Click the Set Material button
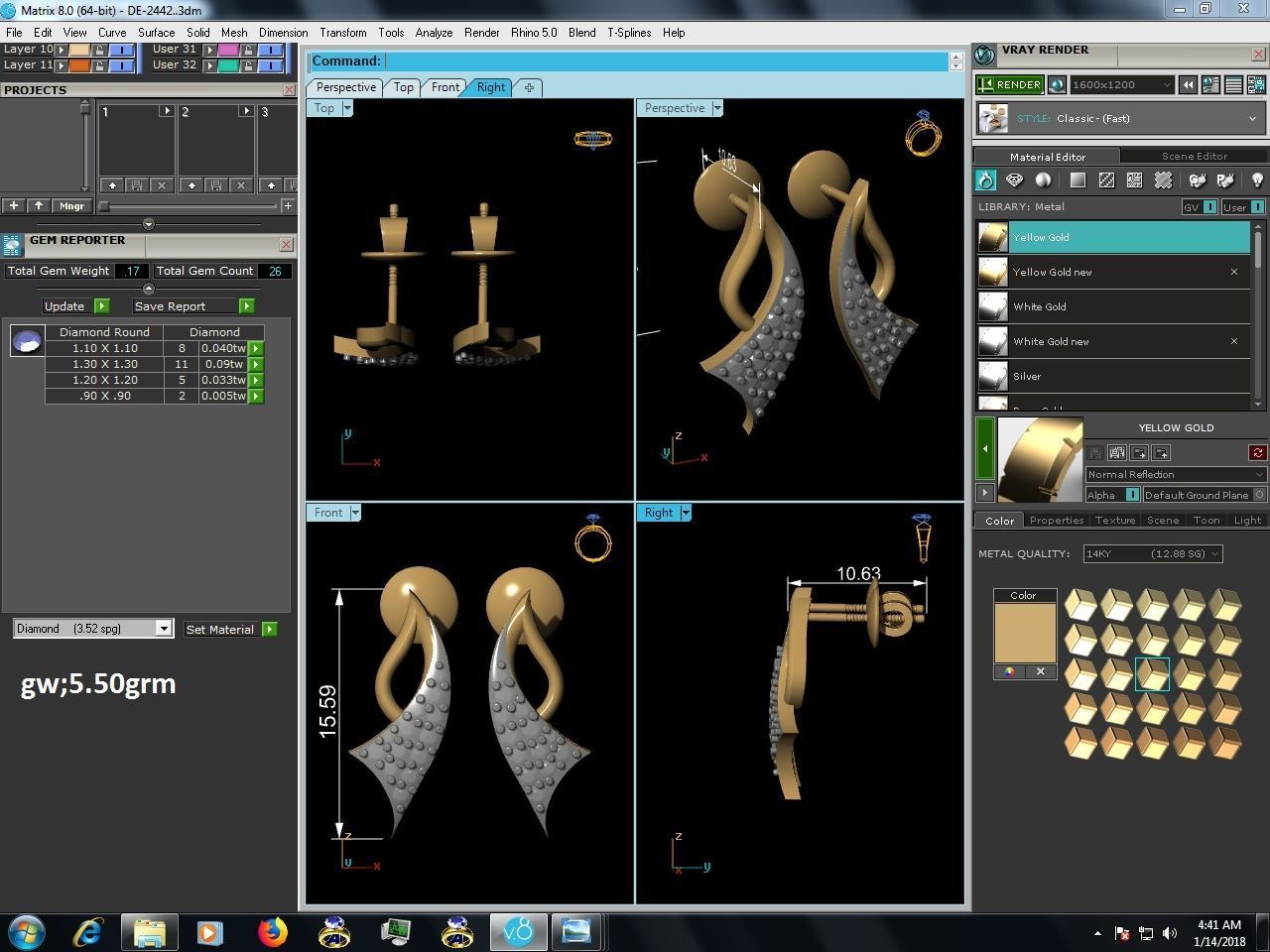Viewport: 1270px width, 952px height. (x=230, y=629)
